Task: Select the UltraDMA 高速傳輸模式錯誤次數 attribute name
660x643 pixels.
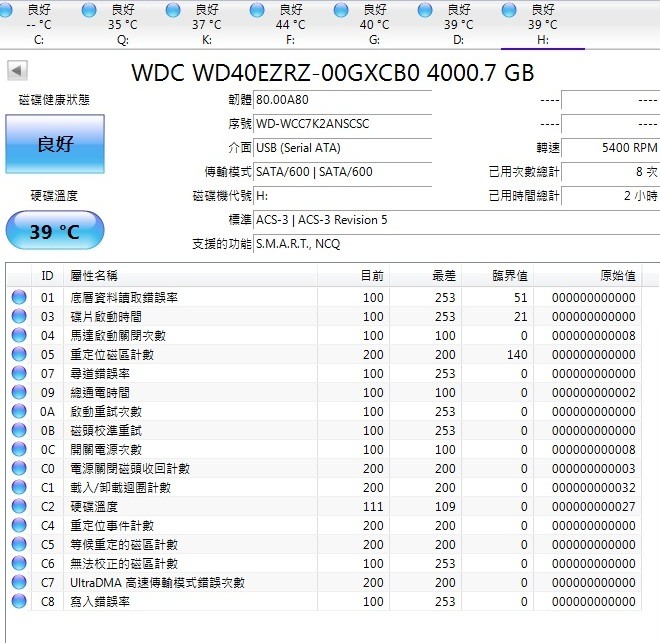Action: [x=157, y=583]
